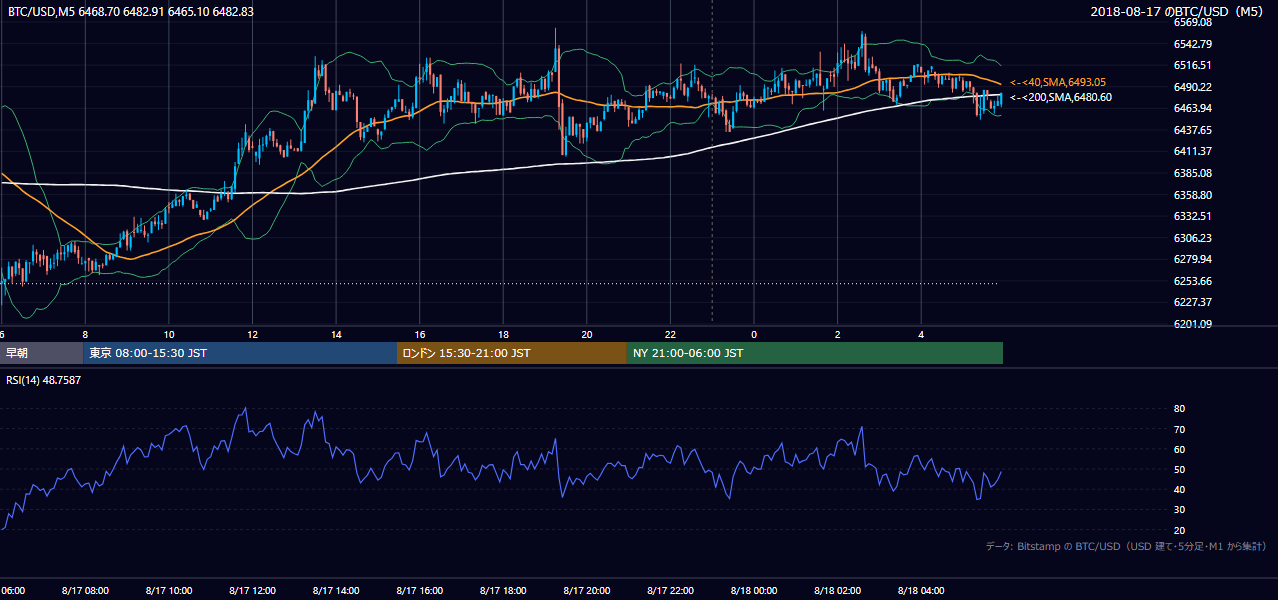The width and height of the screenshot is (1278, 600).
Task: Click price axis value 6569.08
Action: pyautogui.click(x=1192, y=22)
